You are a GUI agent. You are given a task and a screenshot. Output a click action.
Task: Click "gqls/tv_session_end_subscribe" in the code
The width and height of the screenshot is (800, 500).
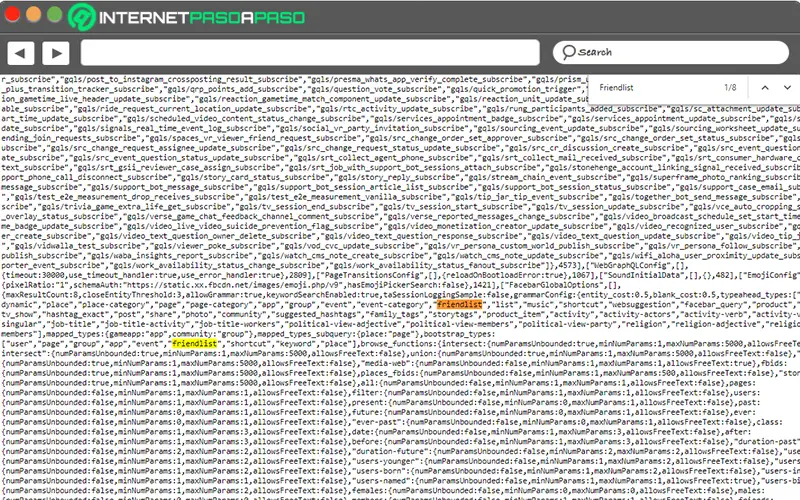pos(306,207)
